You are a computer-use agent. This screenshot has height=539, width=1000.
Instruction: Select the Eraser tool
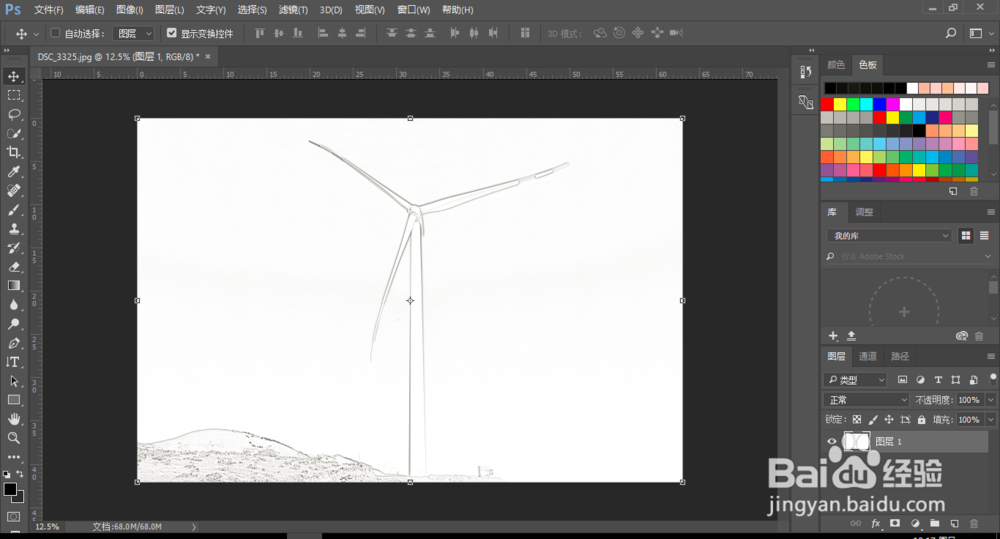(x=13, y=267)
